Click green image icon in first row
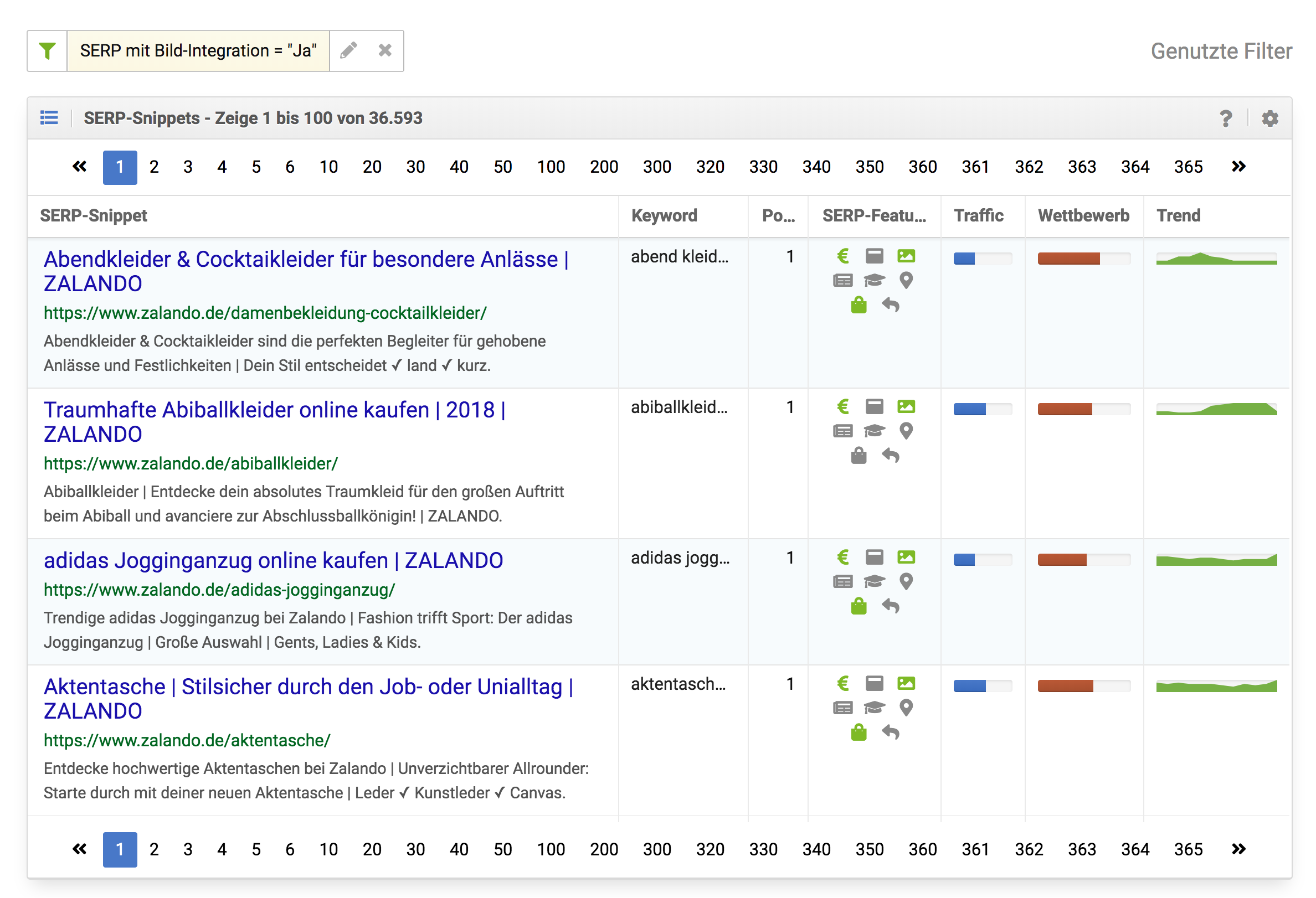Image resolution: width=1316 pixels, height=898 pixels. [x=906, y=256]
